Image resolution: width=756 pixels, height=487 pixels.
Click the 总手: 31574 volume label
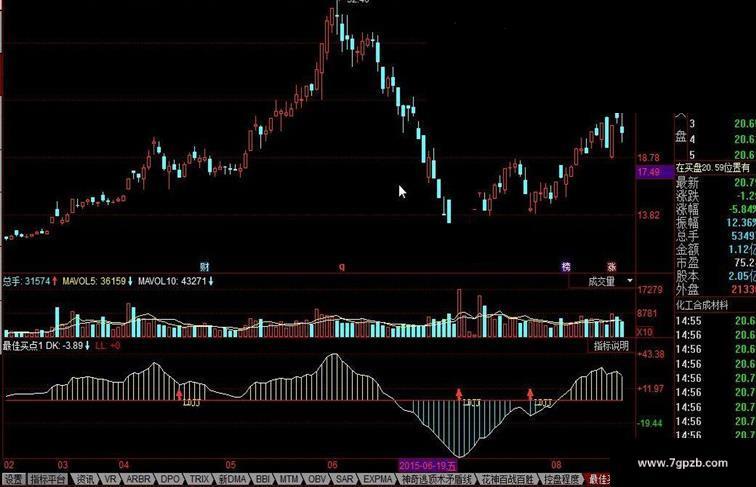[x=30, y=281]
